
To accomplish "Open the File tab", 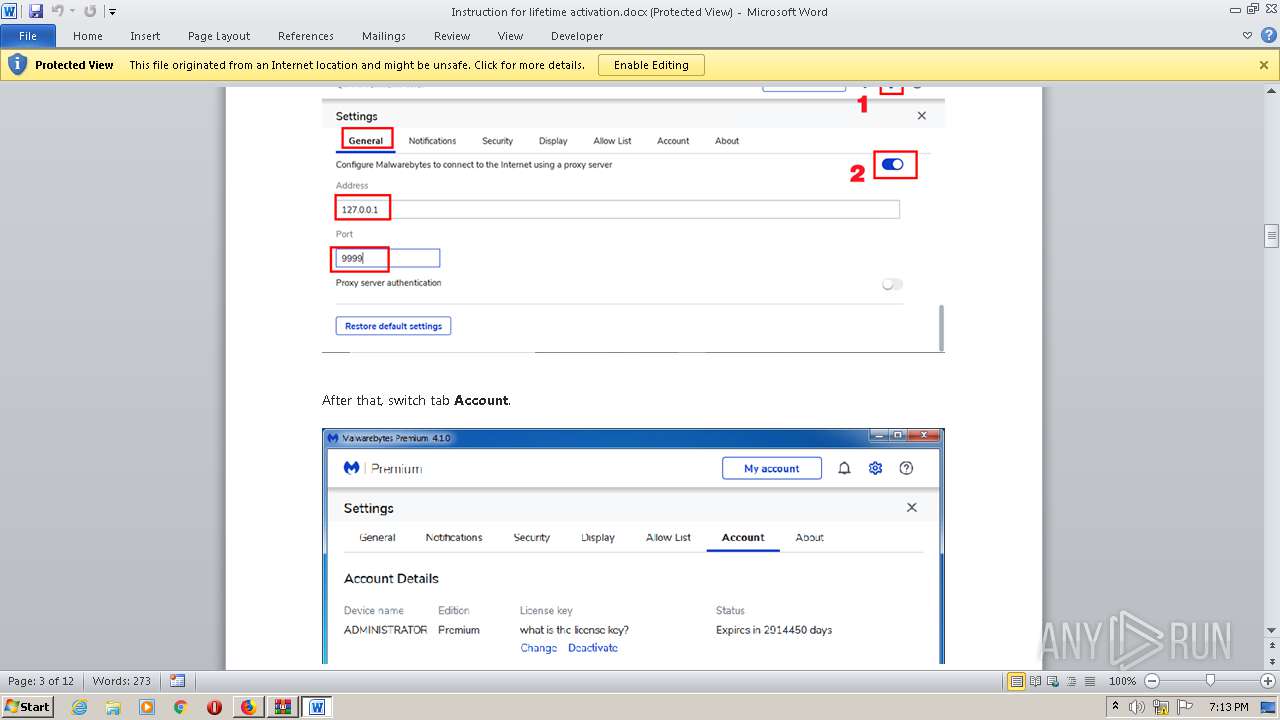I will [x=28, y=36].
